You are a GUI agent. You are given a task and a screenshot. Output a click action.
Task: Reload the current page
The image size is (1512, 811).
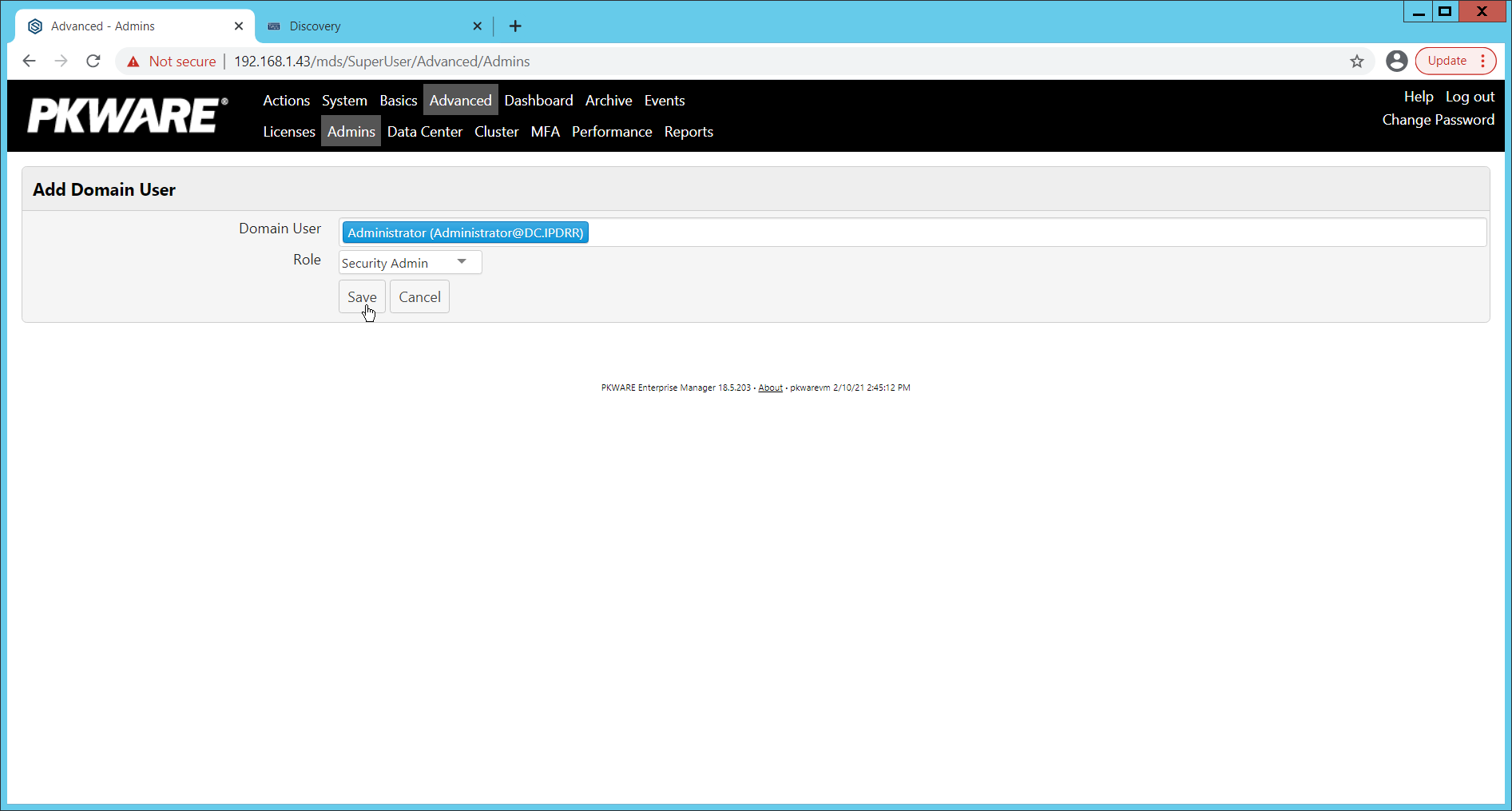tap(93, 61)
